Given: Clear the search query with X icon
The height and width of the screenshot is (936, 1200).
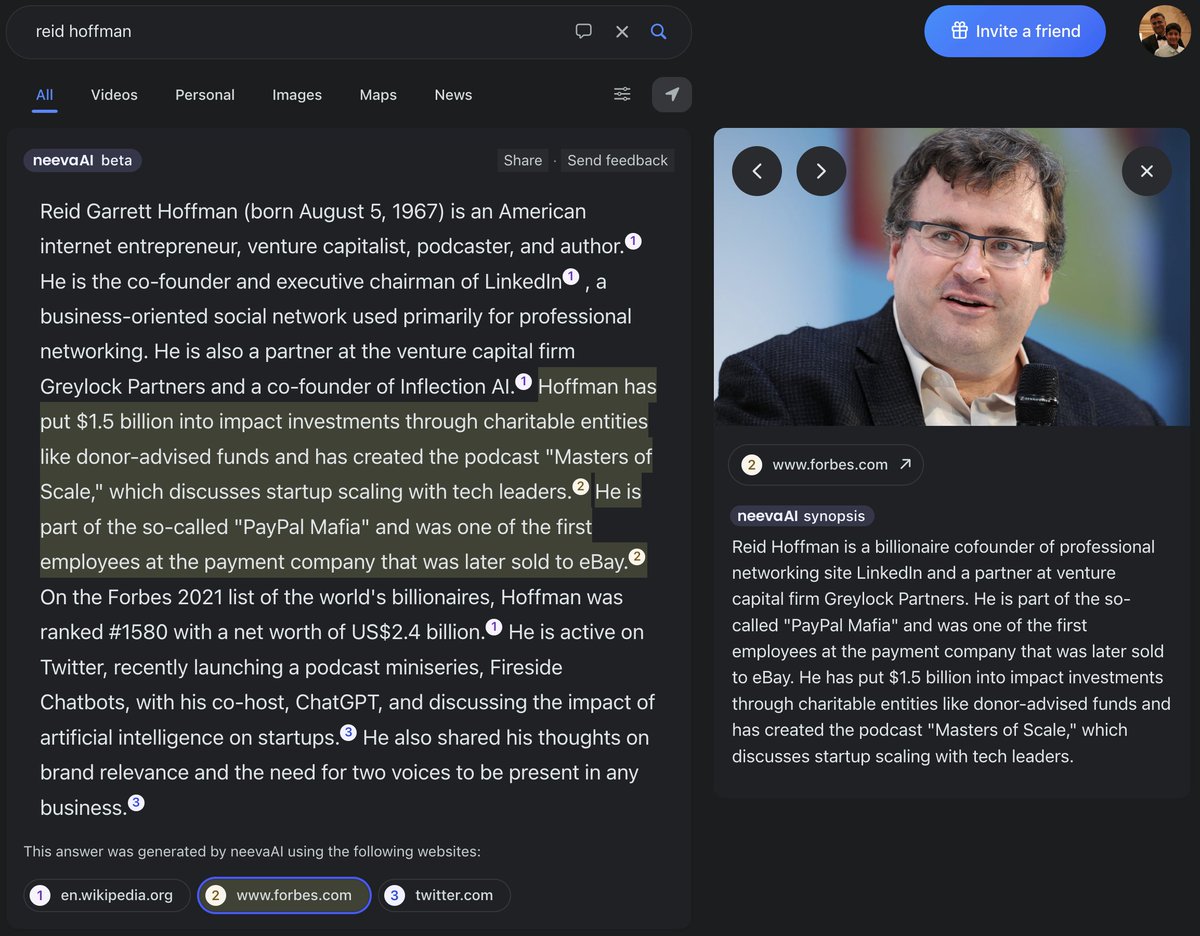Looking at the screenshot, I should pos(622,32).
